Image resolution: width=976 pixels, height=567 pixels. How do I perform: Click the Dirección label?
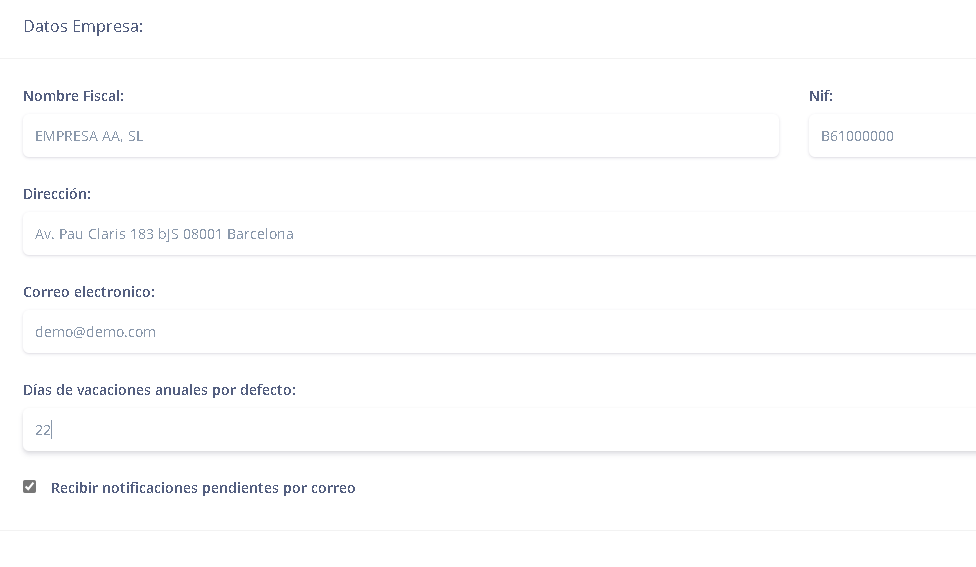click(x=57, y=194)
